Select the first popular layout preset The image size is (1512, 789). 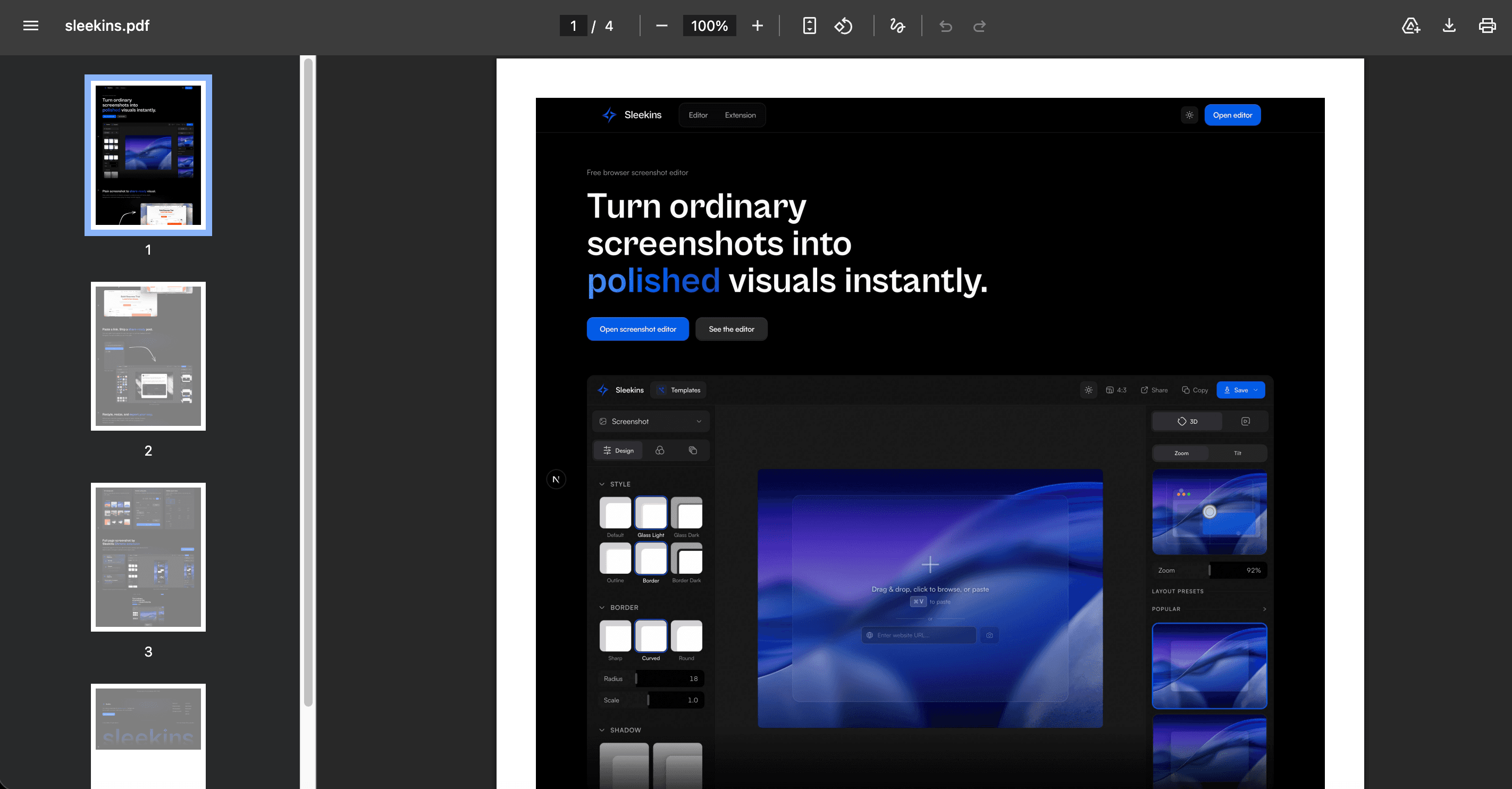[x=1209, y=666]
